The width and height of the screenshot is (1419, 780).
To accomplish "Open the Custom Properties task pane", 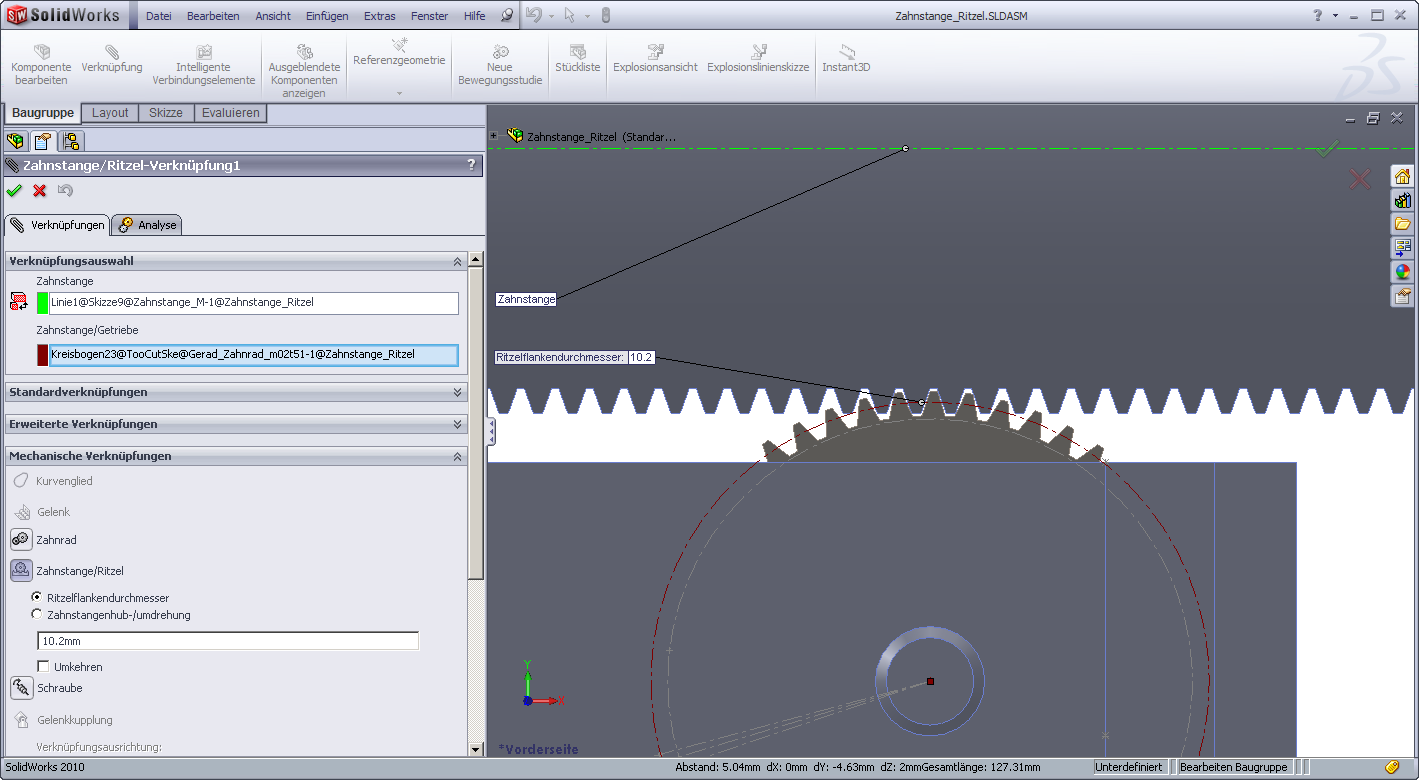I will tap(1402, 295).
